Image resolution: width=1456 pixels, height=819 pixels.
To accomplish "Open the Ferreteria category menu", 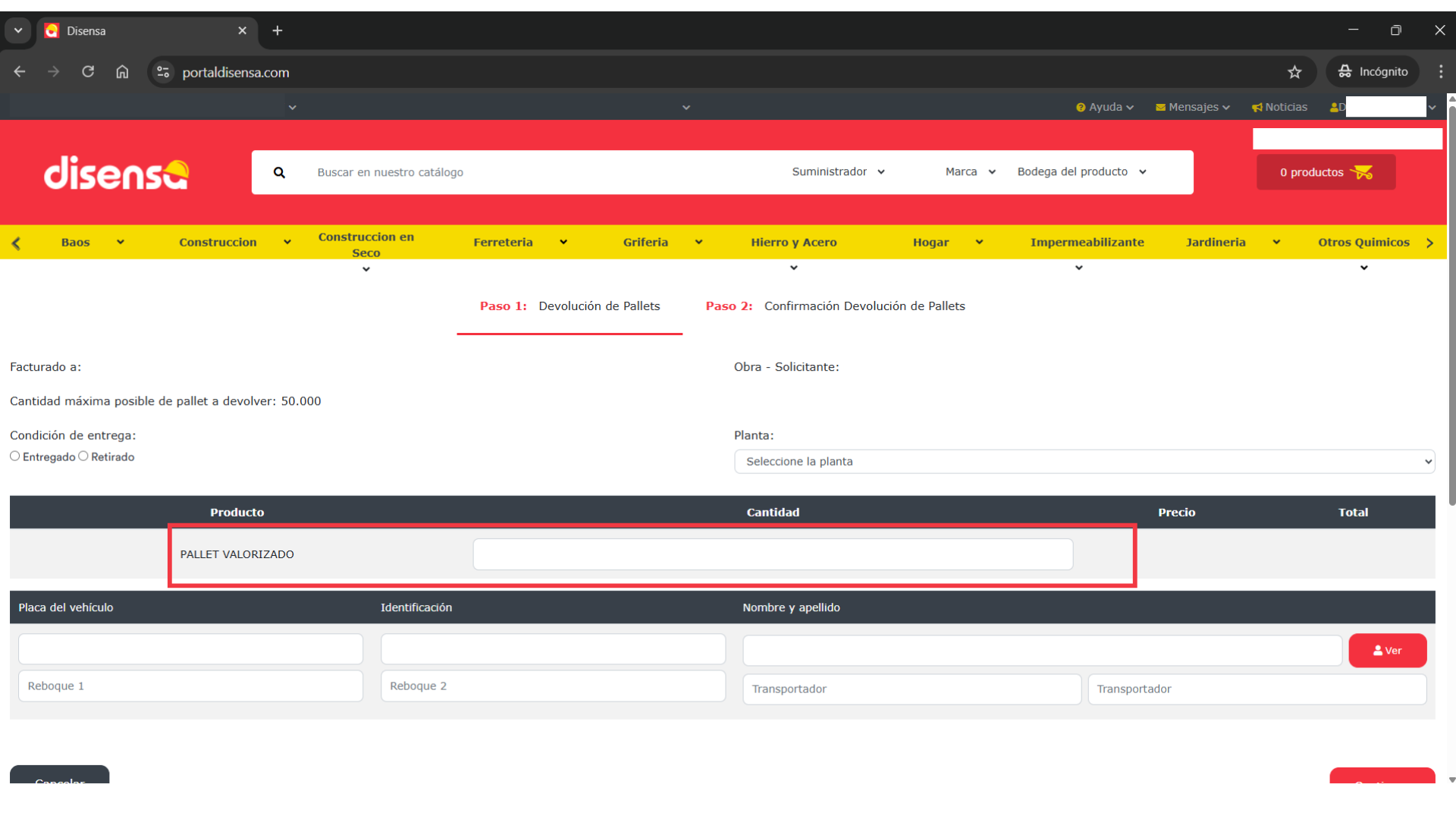I will coord(519,243).
